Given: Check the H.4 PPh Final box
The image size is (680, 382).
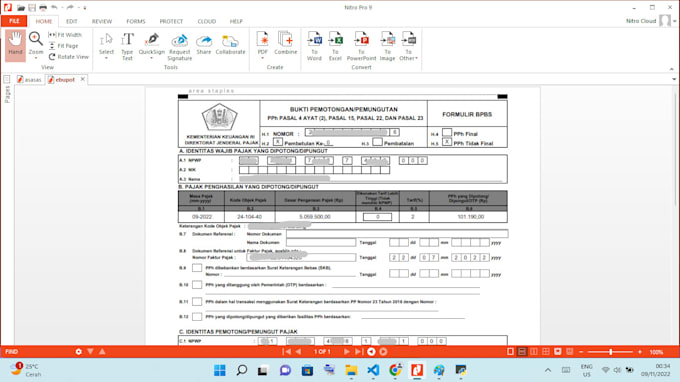Looking at the screenshot, I should 447,132.
